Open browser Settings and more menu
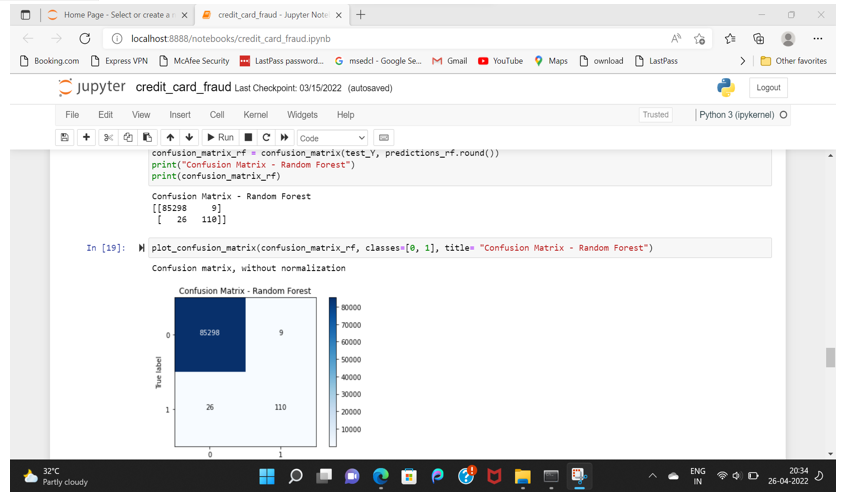 818,39
